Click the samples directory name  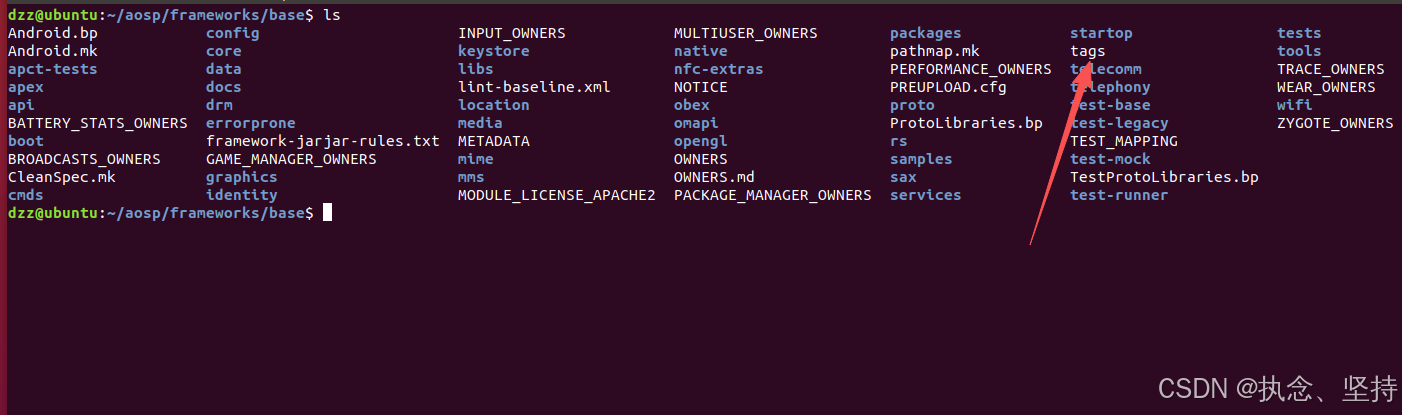click(921, 159)
